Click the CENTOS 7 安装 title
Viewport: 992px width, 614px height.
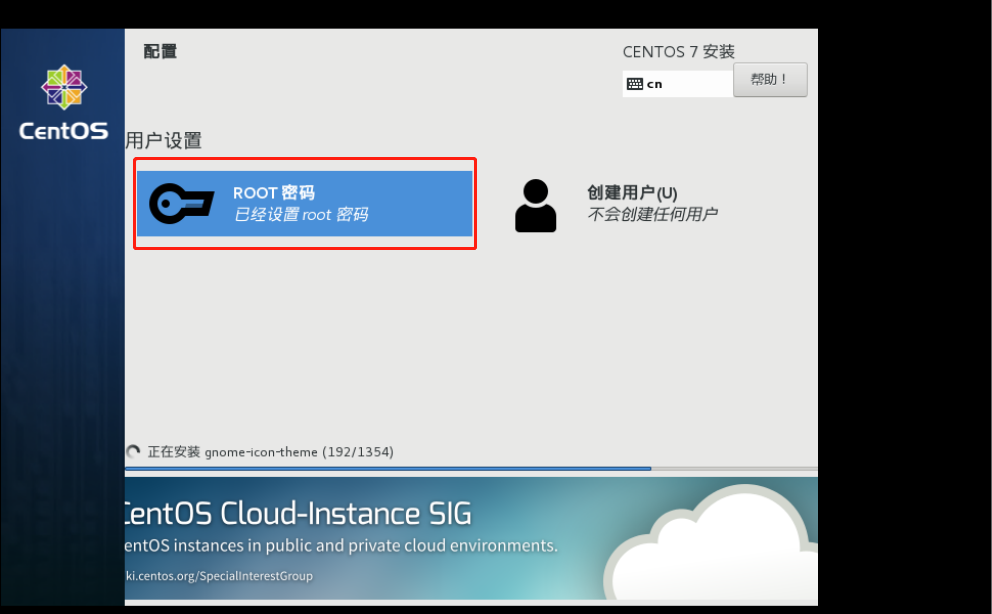[678, 52]
